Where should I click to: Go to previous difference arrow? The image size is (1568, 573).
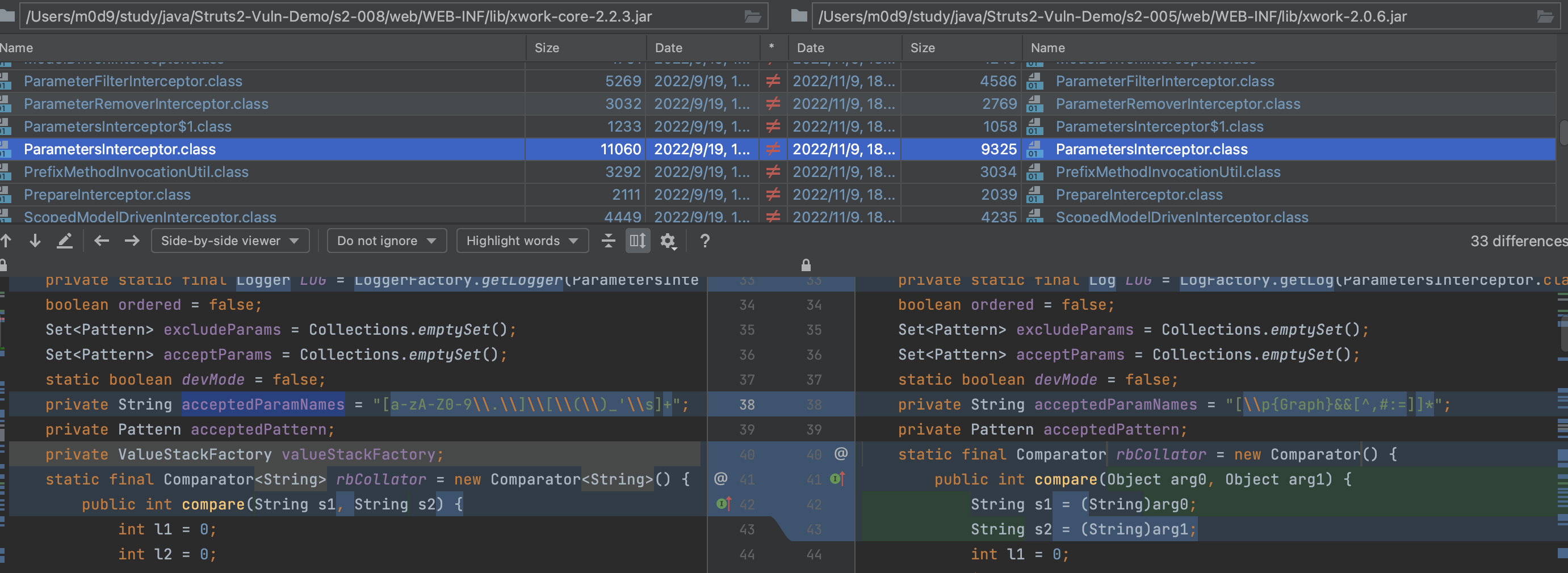coord(6,241)
